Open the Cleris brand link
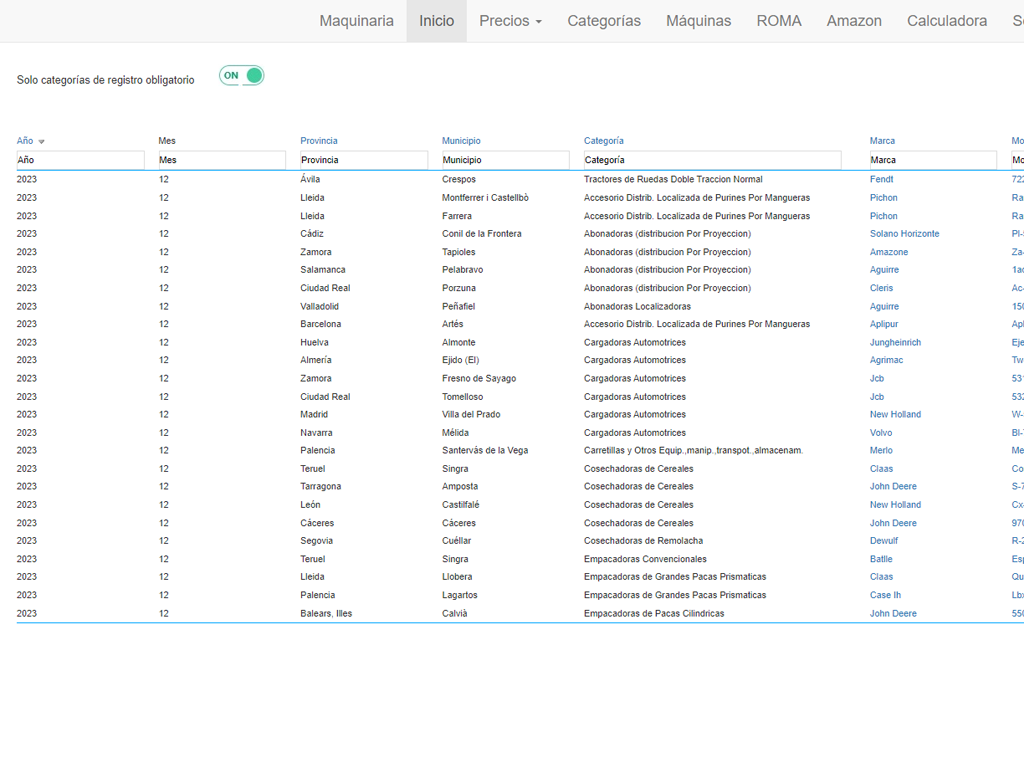 (881, 288)
